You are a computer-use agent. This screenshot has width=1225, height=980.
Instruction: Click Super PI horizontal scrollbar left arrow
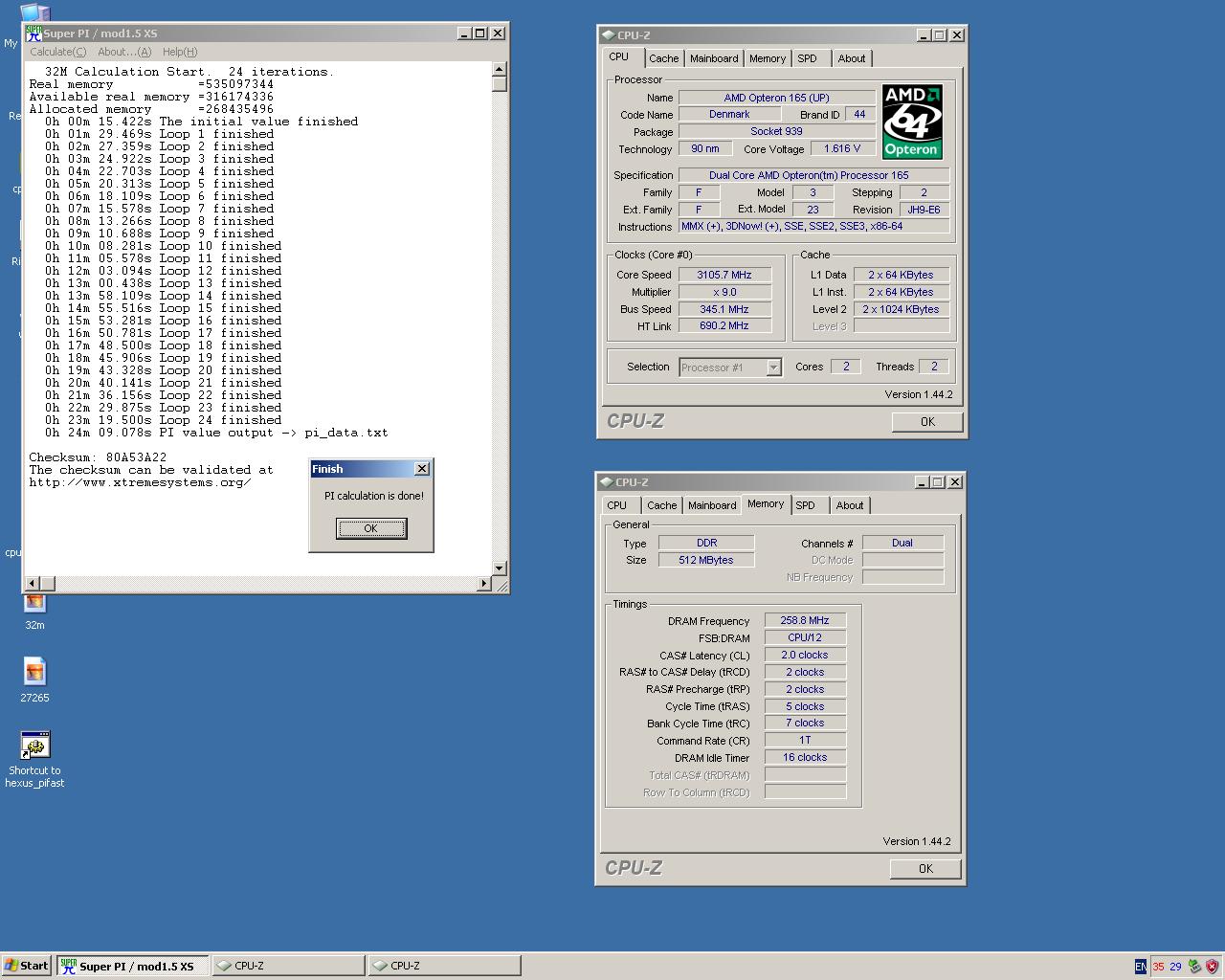(32, 583)
